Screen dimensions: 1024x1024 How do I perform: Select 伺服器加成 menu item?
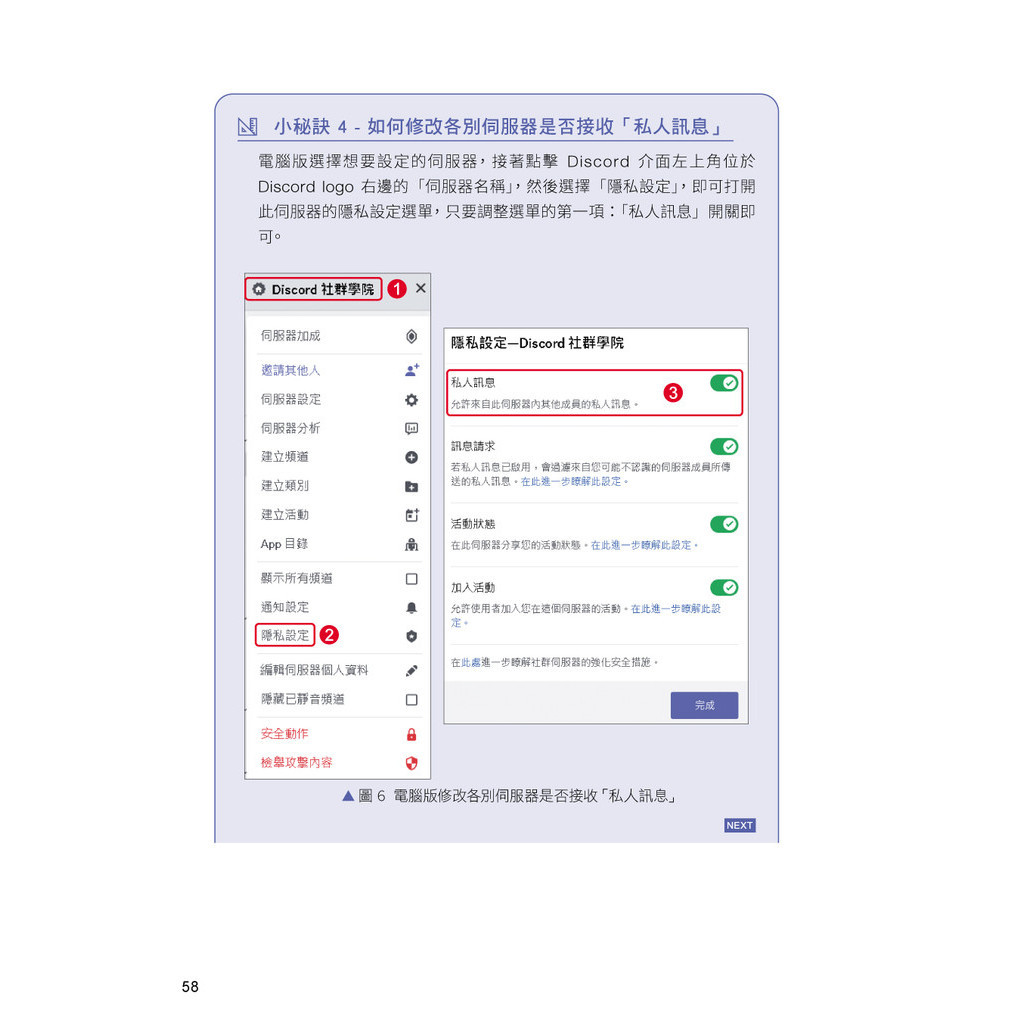pos(338,336)
